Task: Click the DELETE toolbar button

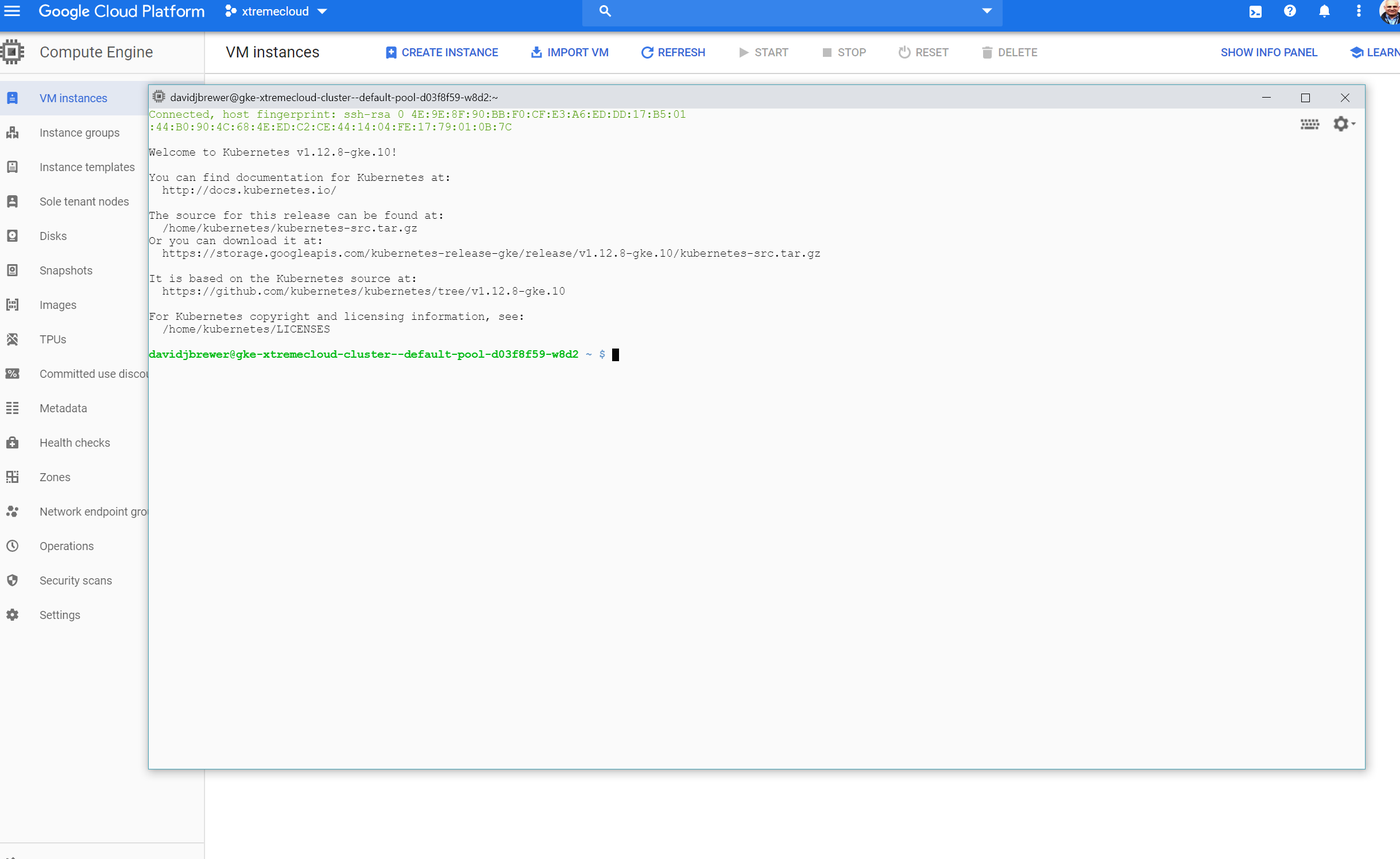Action: tap(1010, 52)
